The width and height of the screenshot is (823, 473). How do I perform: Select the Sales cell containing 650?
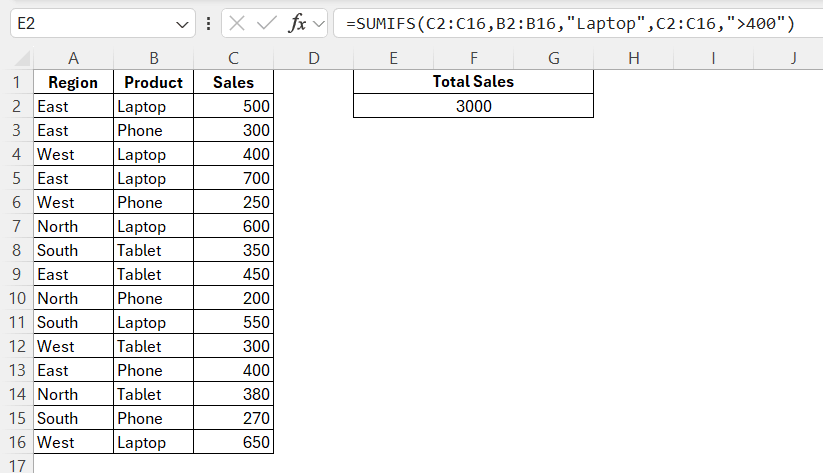tap(233, 442)
